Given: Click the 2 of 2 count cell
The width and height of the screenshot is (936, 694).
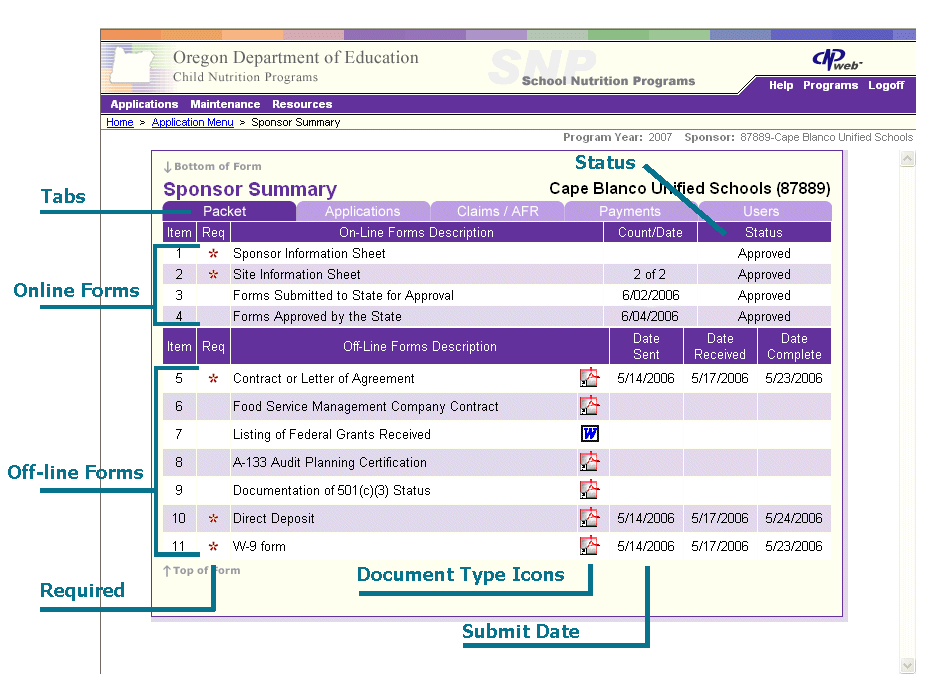Looking at the screenshot, I should [649, 274].
